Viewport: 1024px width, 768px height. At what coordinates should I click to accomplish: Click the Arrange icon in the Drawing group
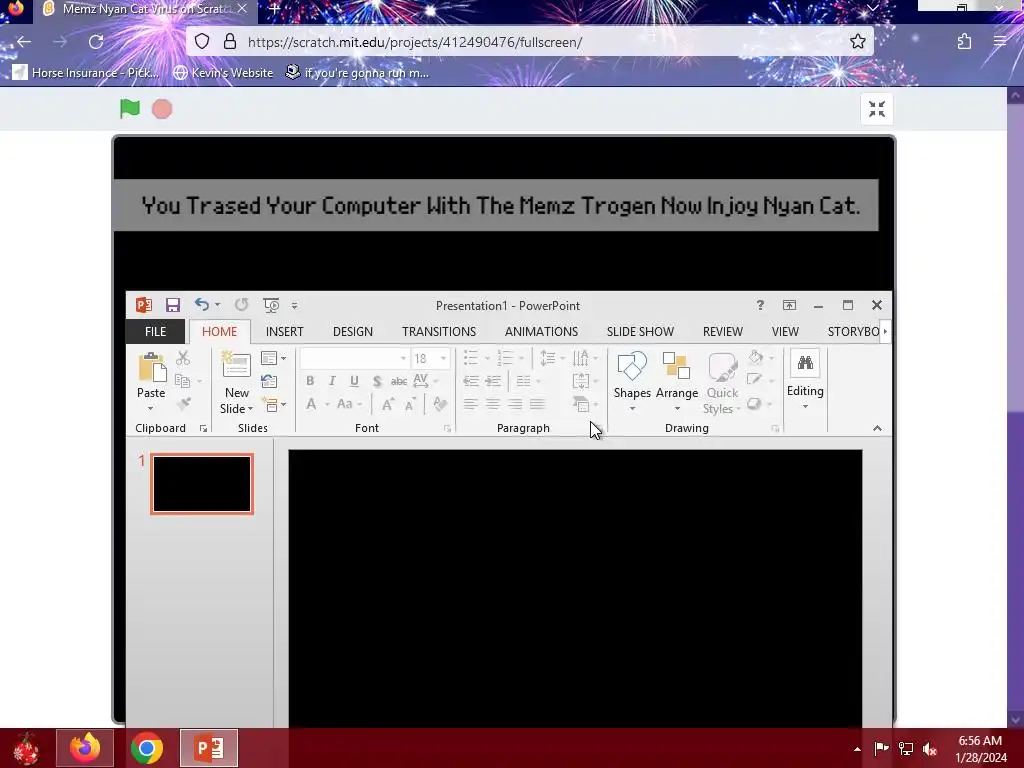tap(676, 366)
